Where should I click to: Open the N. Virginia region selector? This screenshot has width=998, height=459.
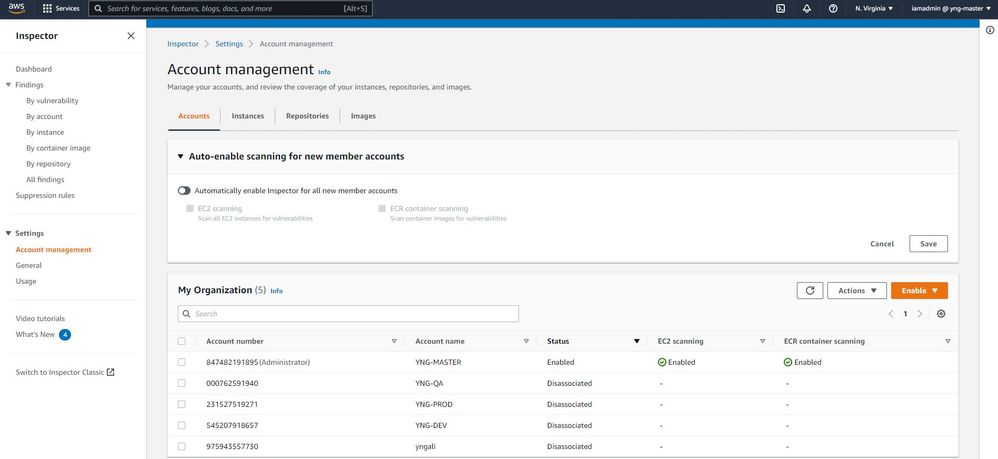point(874,9)
